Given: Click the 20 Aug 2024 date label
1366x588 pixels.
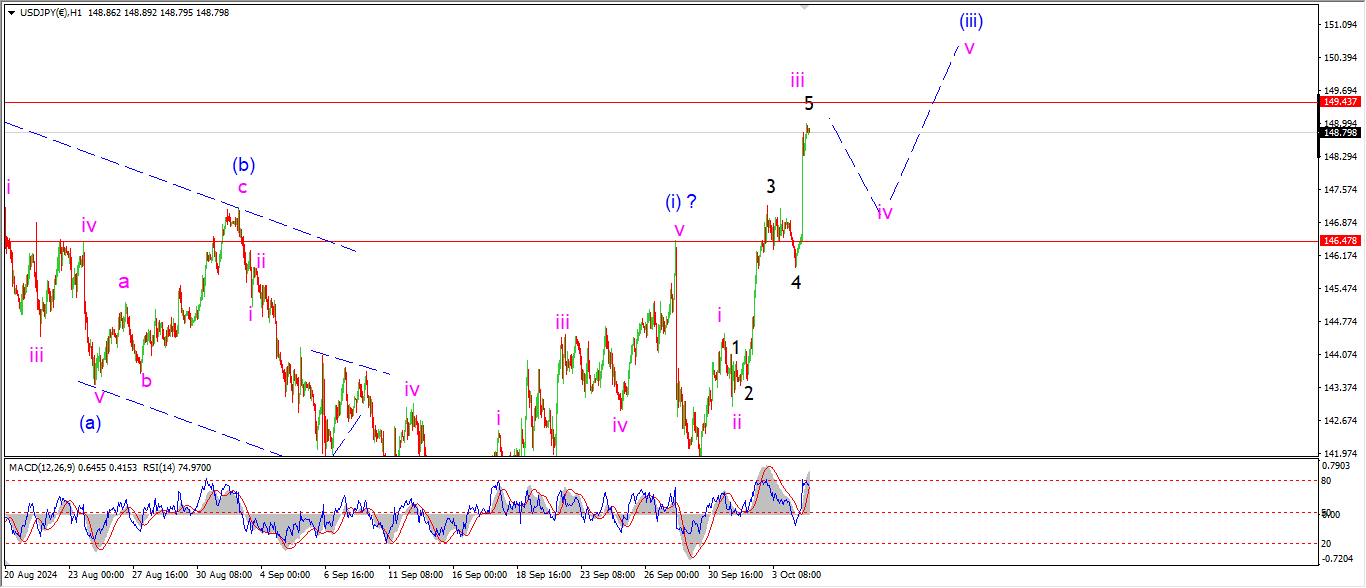Looking at the screenshot, I should [30, 576].
